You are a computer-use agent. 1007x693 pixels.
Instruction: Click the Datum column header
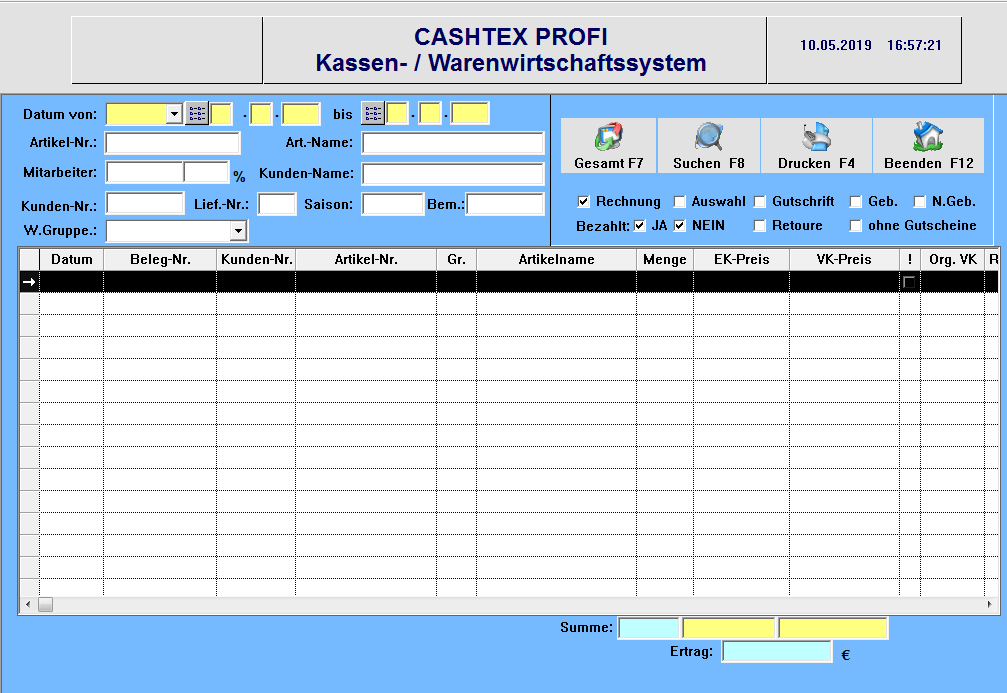[x=72, y=259]
